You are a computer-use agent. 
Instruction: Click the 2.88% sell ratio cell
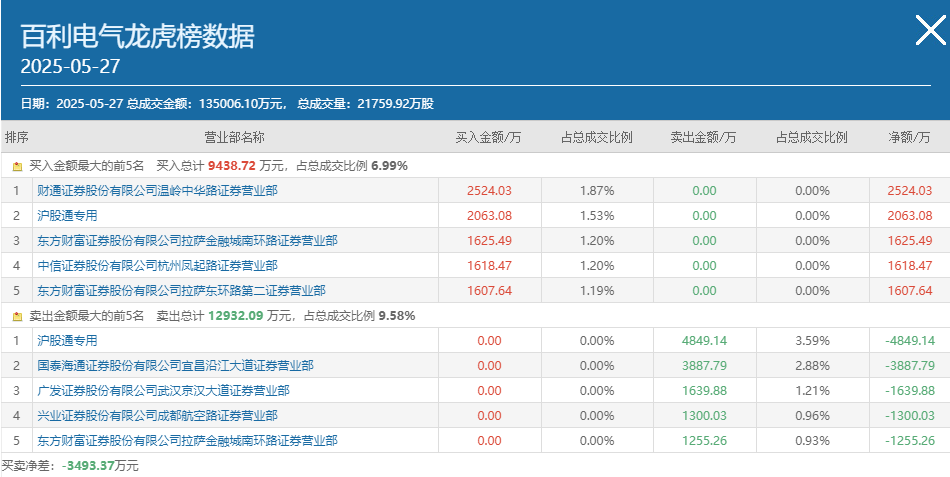[812, 366]
